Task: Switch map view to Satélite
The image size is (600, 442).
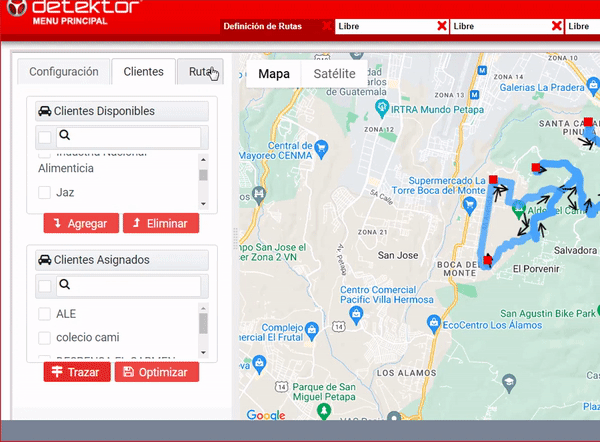Action: [x=334, y=73]
